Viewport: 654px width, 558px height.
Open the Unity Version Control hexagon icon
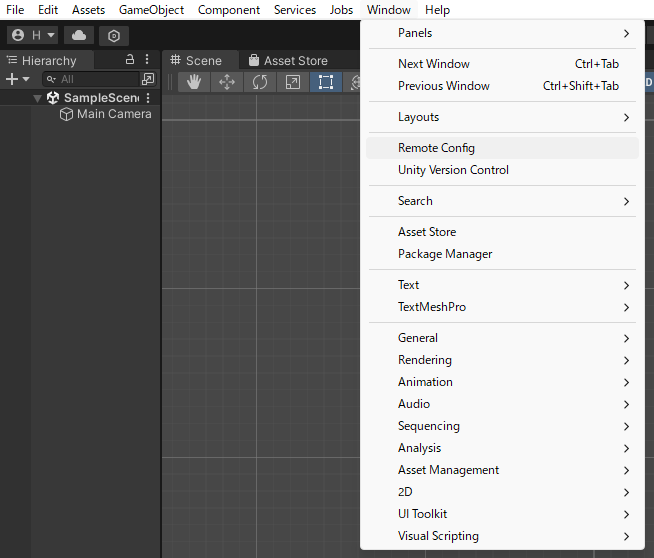click(x=114, y=36)
